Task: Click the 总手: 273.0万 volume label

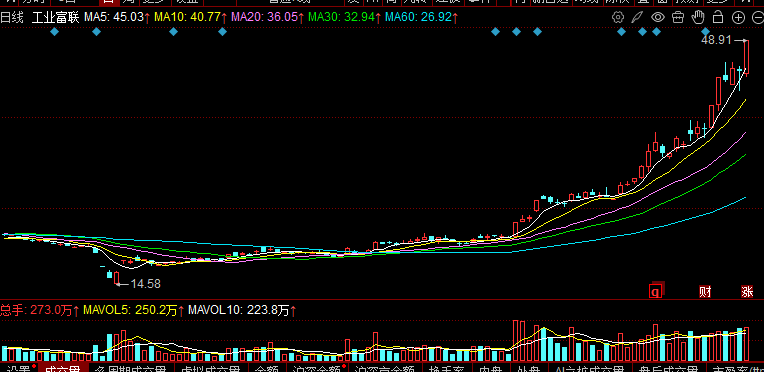Action: (40, 310)
